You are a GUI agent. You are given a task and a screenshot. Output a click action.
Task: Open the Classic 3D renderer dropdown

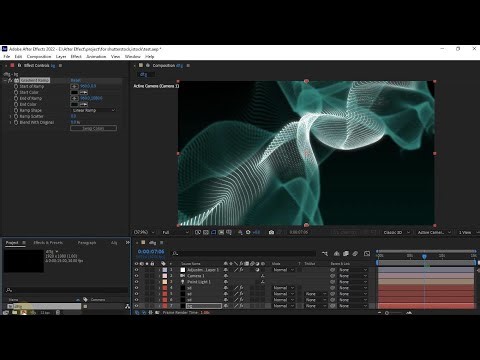point(396,232)
